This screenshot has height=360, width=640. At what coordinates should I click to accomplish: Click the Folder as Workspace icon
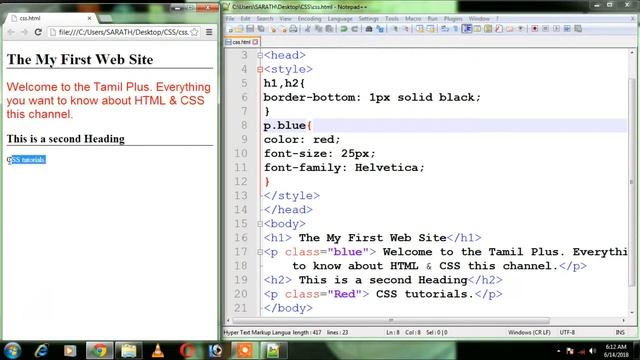510,29
